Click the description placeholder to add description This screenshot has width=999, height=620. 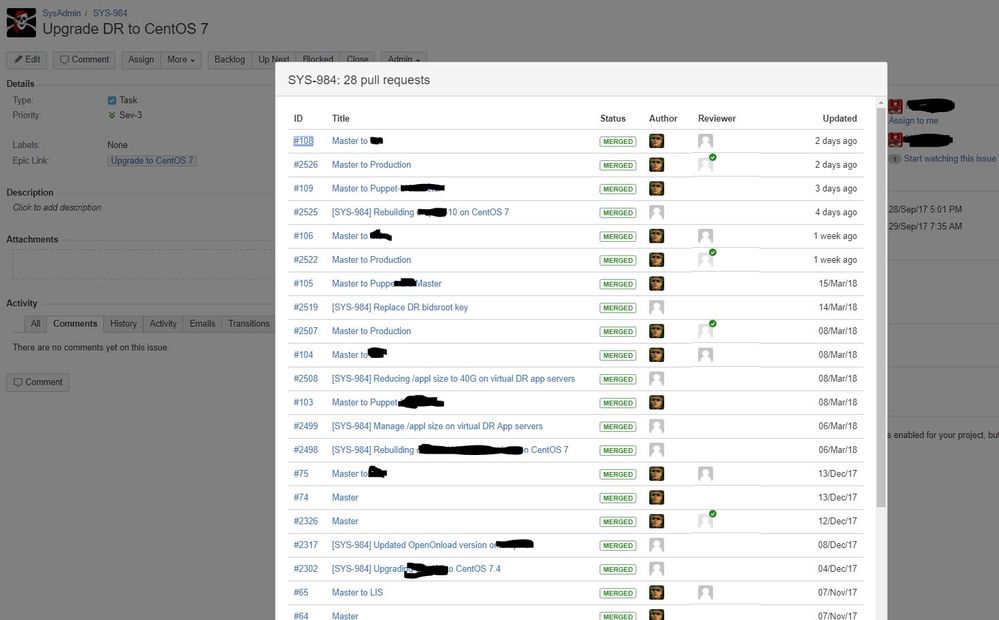coord(57,208)
